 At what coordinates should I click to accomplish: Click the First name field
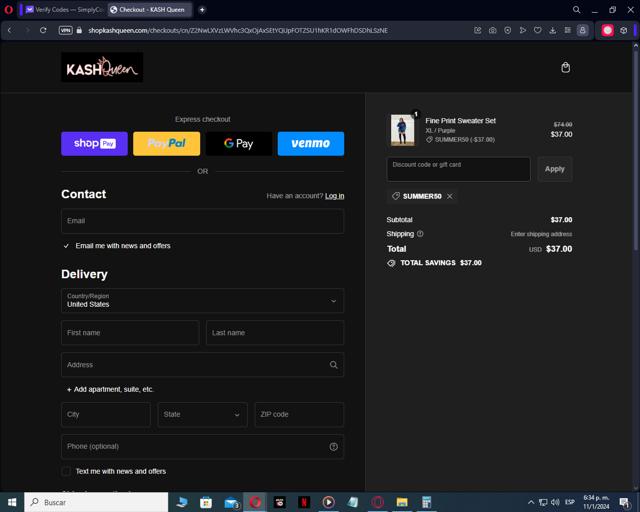click(130, 333)
